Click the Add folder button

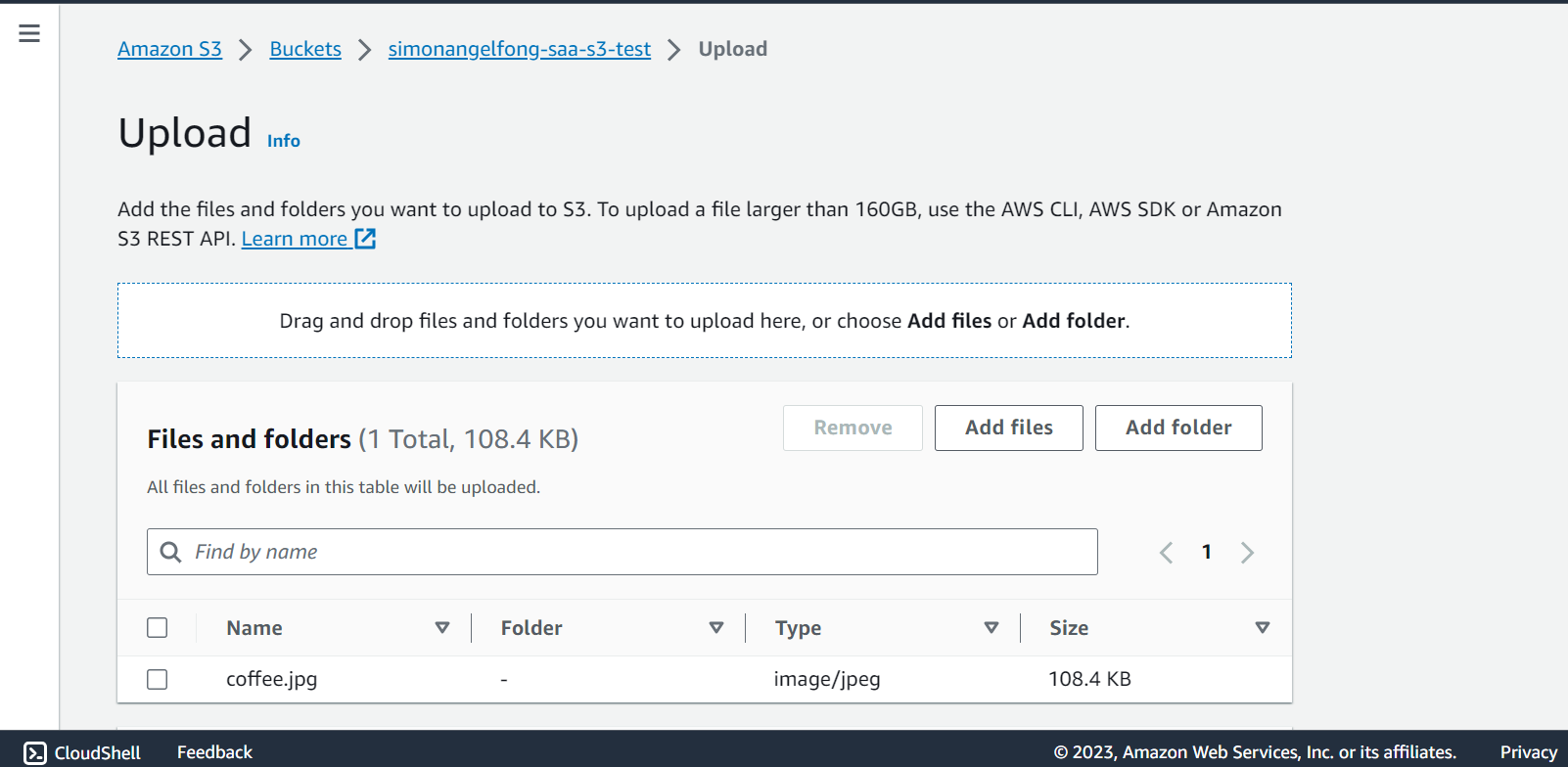pos(1178,428)
